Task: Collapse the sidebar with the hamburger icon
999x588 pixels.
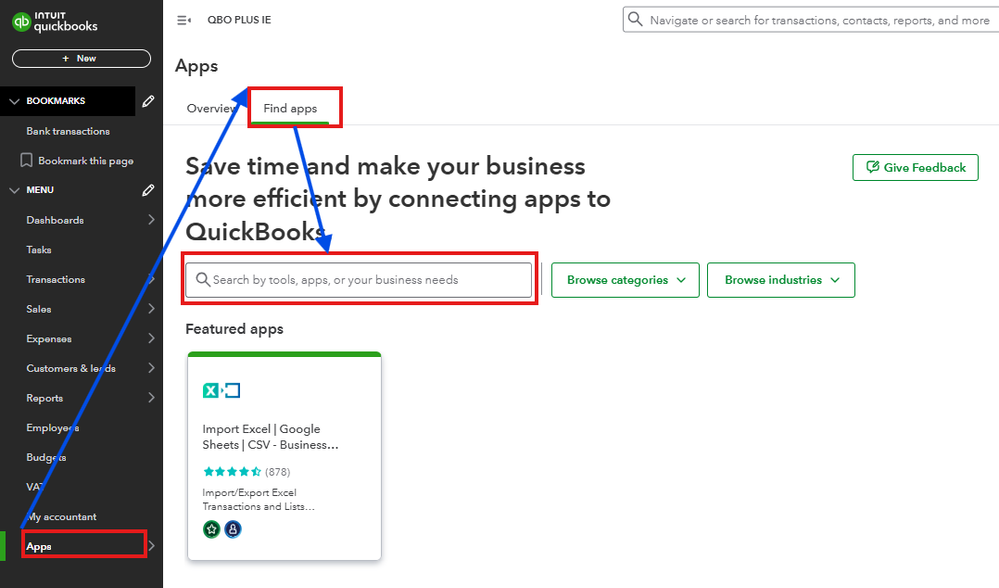Action: coord(184,20)
